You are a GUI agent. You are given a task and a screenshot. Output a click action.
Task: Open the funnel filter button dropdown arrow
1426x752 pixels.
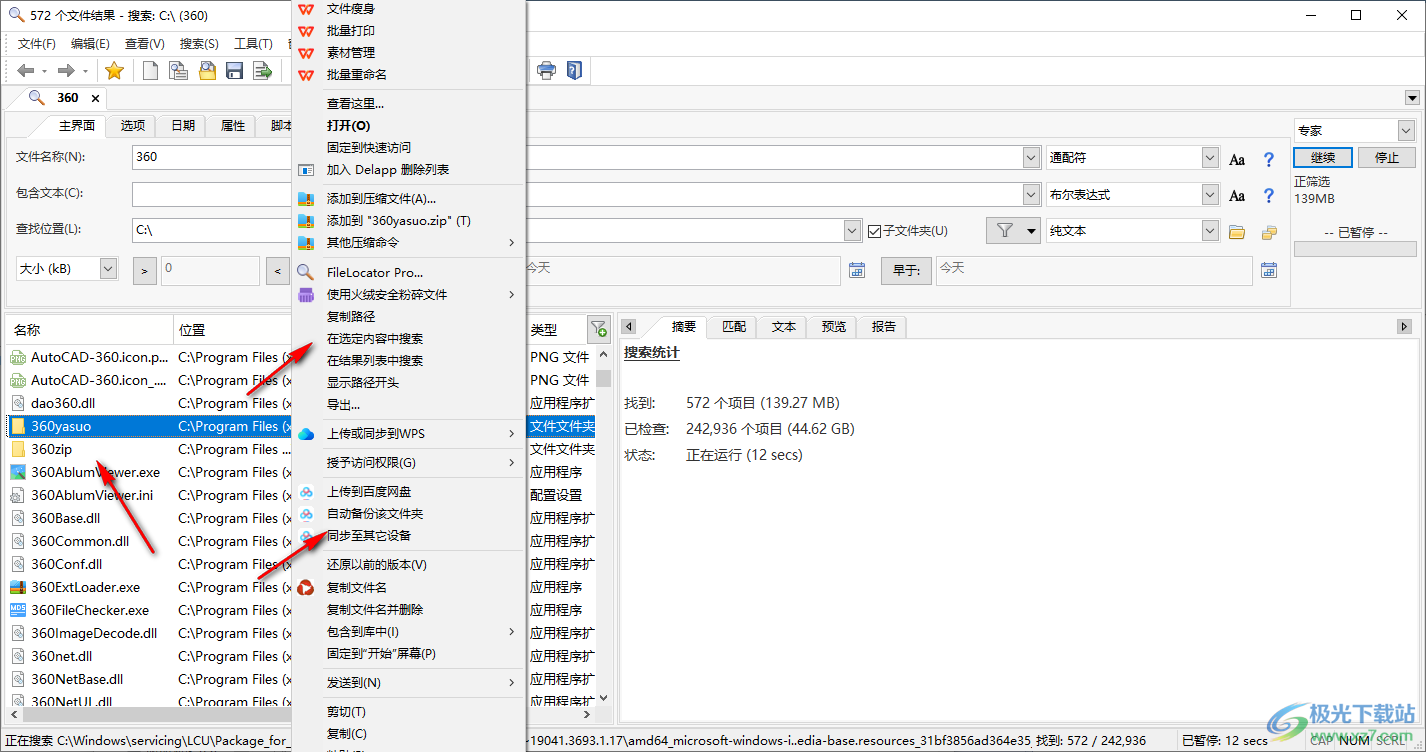(1030, 231)
